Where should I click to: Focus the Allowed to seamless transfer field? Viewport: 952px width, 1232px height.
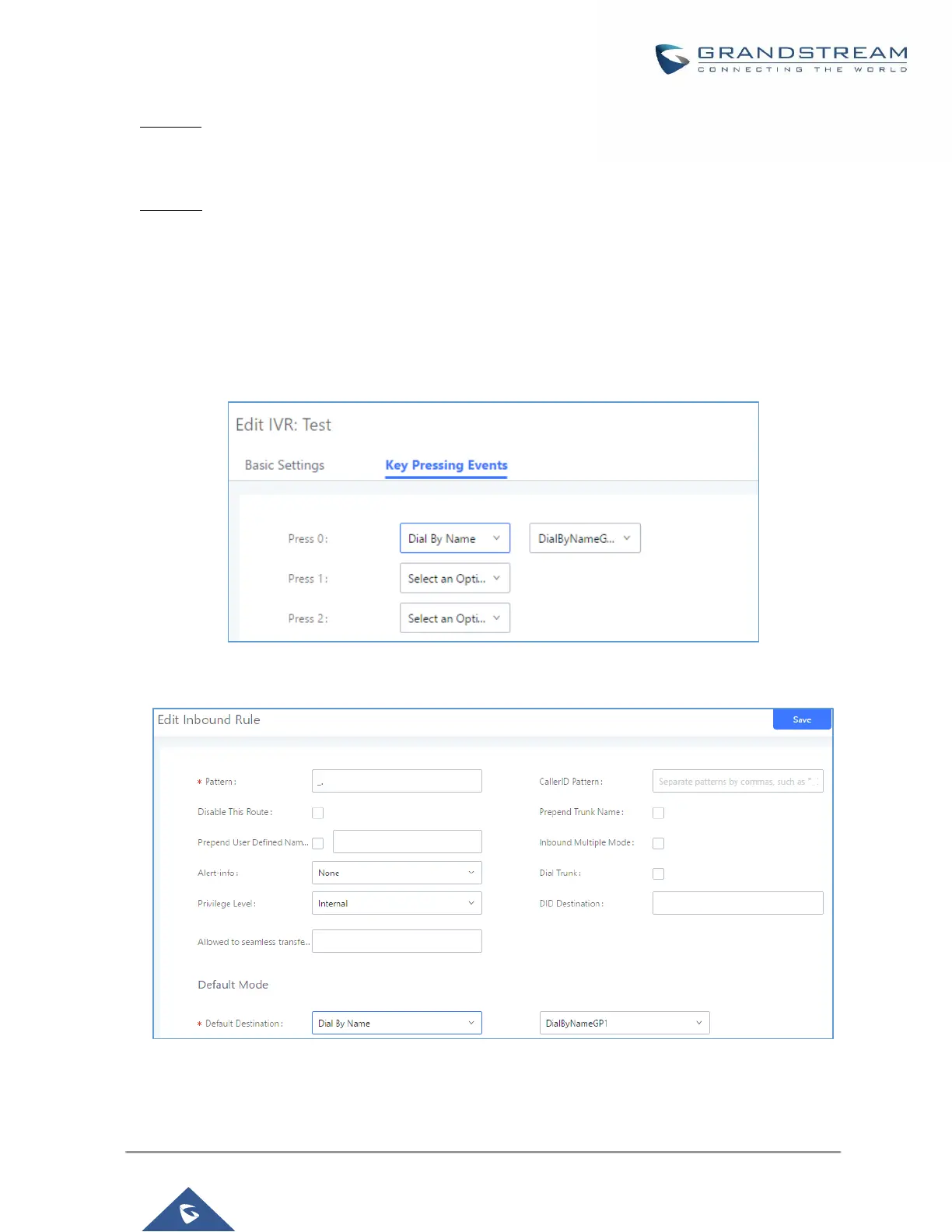(x=397, y=941)
